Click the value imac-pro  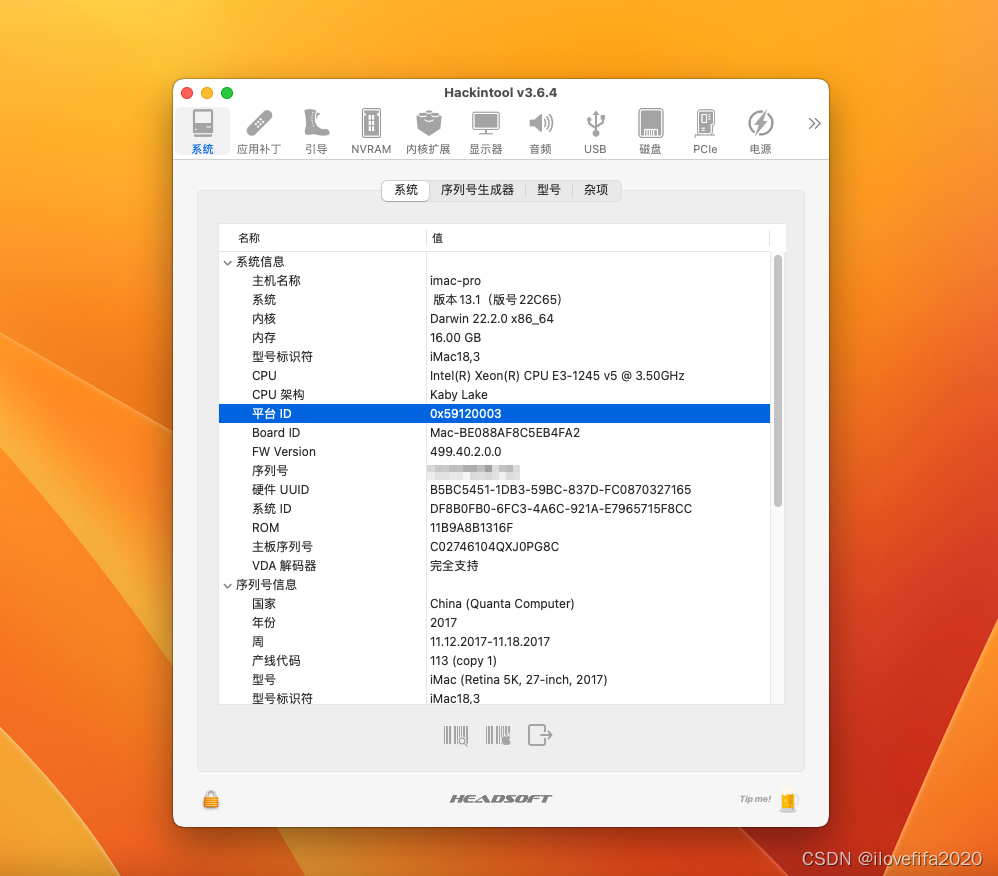455,281
